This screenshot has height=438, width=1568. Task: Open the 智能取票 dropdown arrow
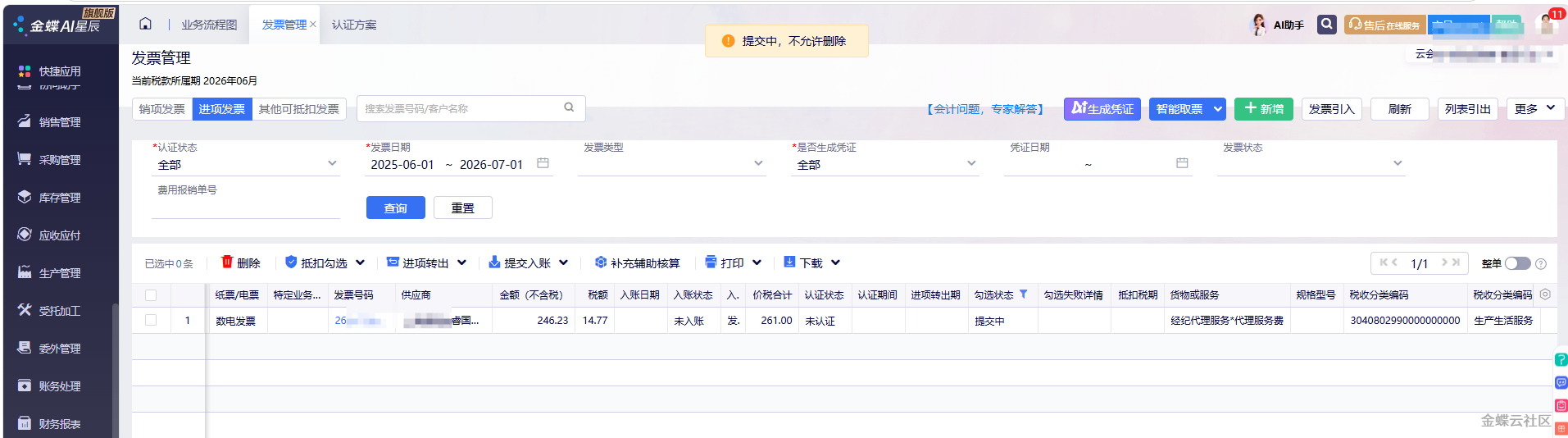point(1218,108)
